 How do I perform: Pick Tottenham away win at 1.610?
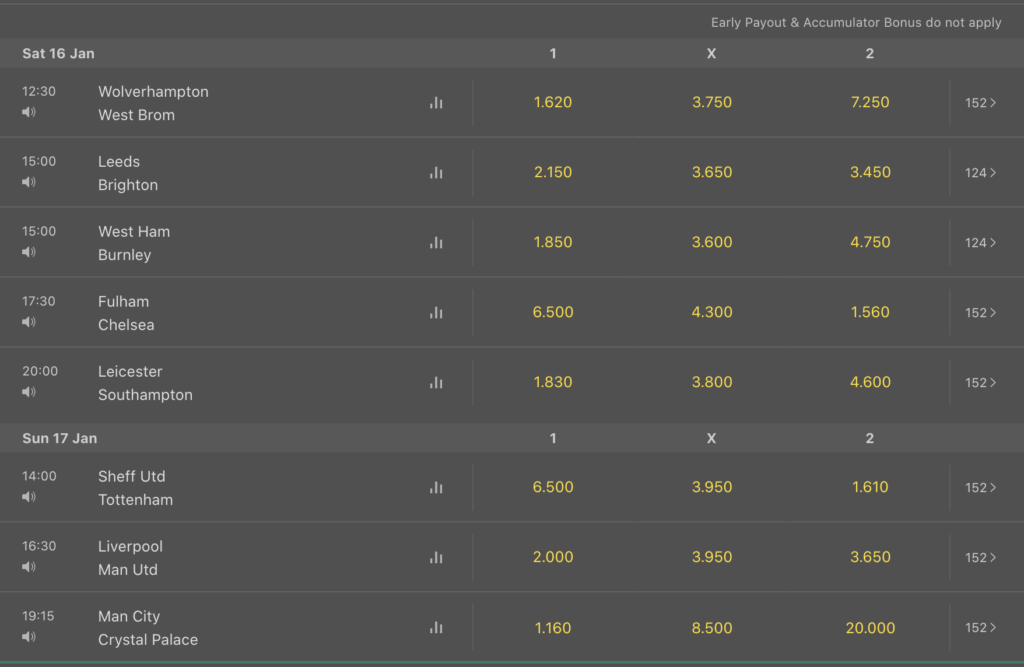pyautogui.click(x=870, y=487)
